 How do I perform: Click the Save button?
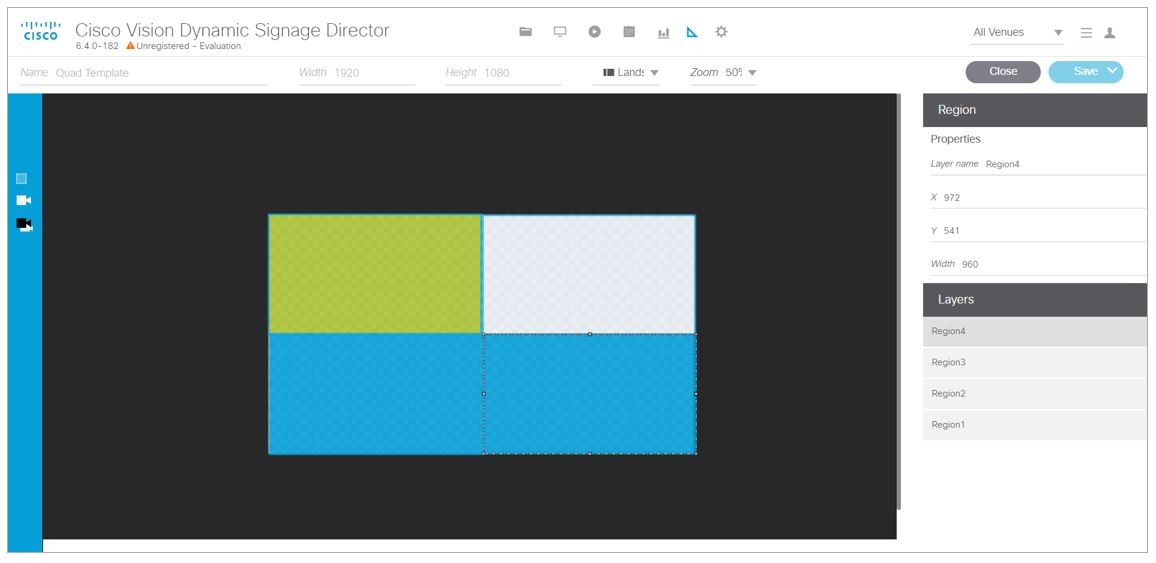(1086, 71)
